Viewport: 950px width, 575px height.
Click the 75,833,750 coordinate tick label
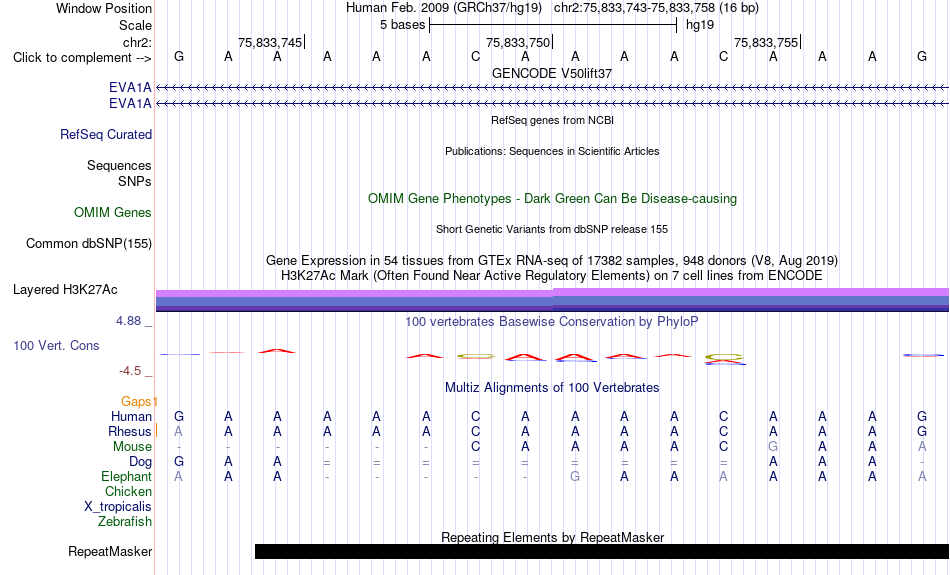[518, 42]
